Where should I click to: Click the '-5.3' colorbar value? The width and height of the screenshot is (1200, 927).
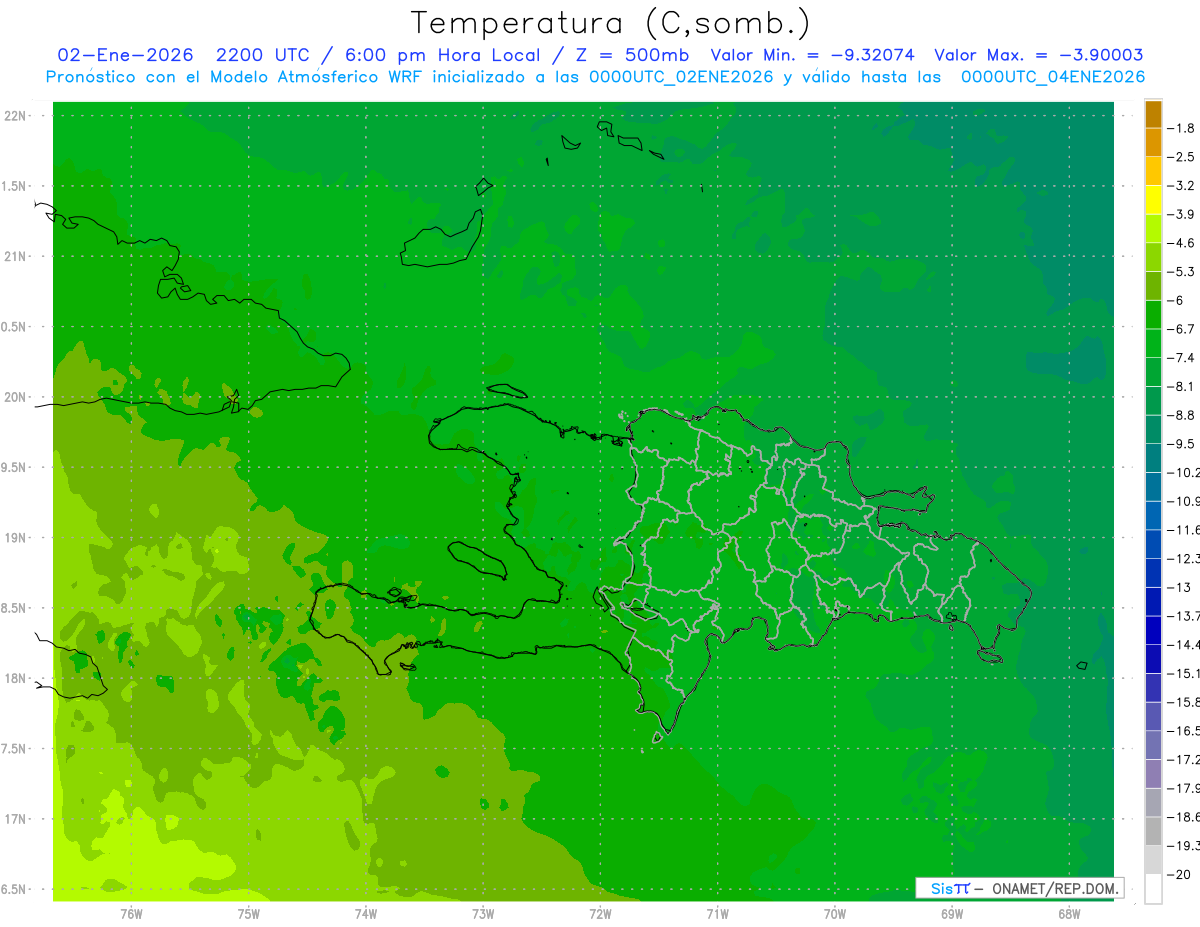(1181, 271)
